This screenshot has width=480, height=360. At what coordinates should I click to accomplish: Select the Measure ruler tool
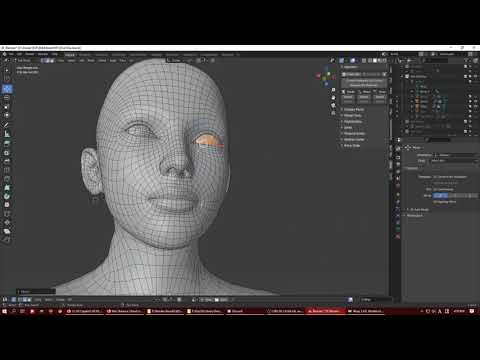(7, 134)
